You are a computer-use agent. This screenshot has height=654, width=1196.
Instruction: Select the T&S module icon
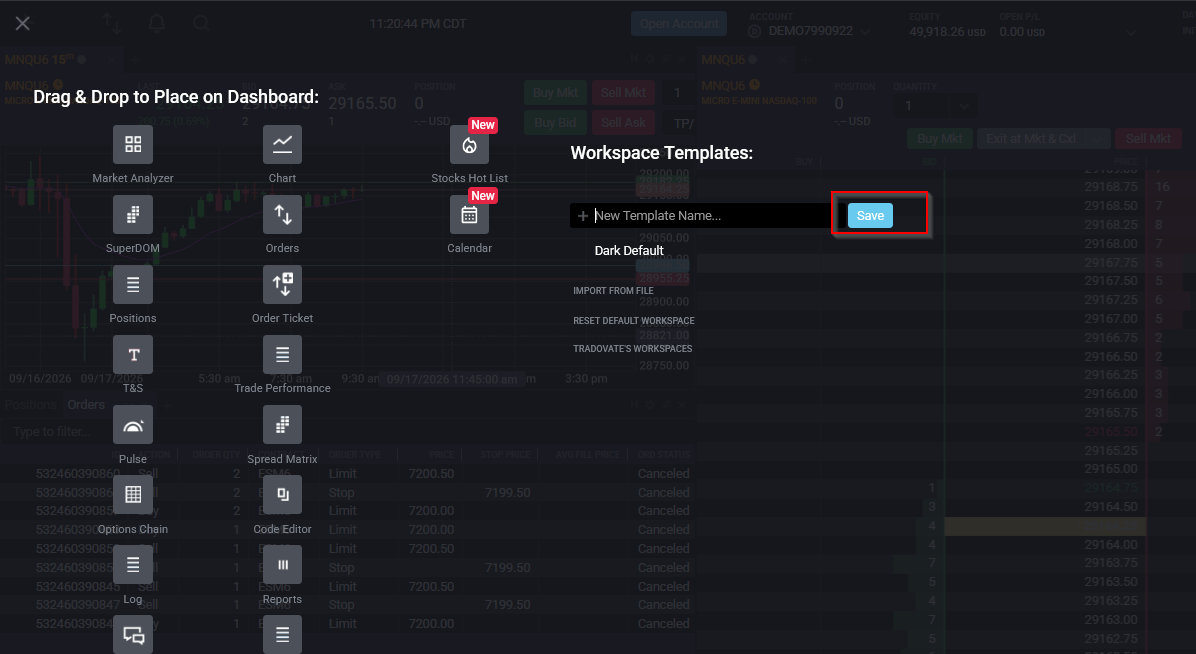click(x=133, y=355)
